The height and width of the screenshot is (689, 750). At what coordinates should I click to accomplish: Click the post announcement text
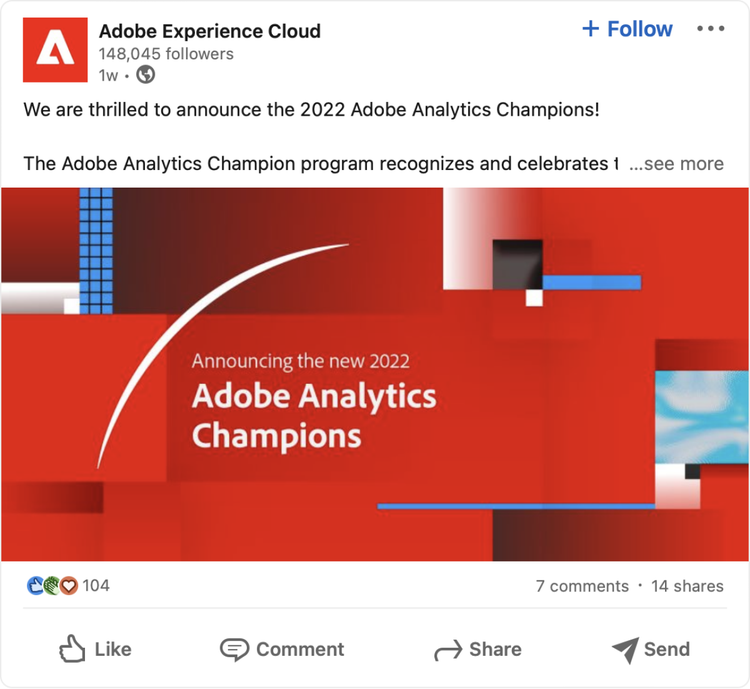point(311,109)
